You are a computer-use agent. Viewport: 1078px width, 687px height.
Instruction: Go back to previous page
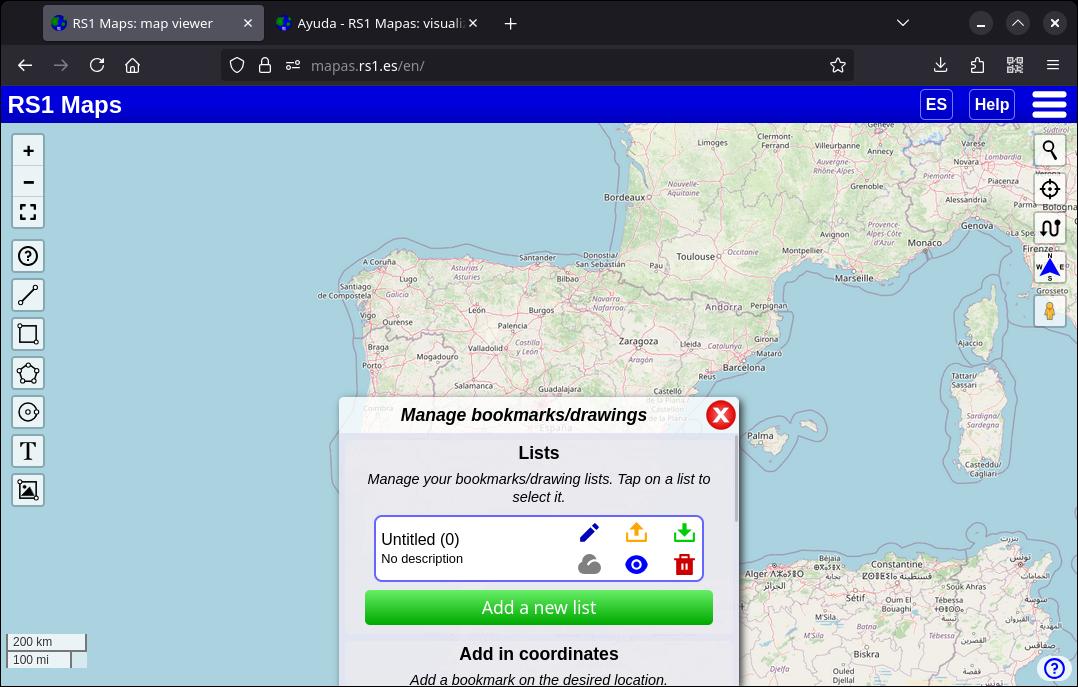coord(25,65)
